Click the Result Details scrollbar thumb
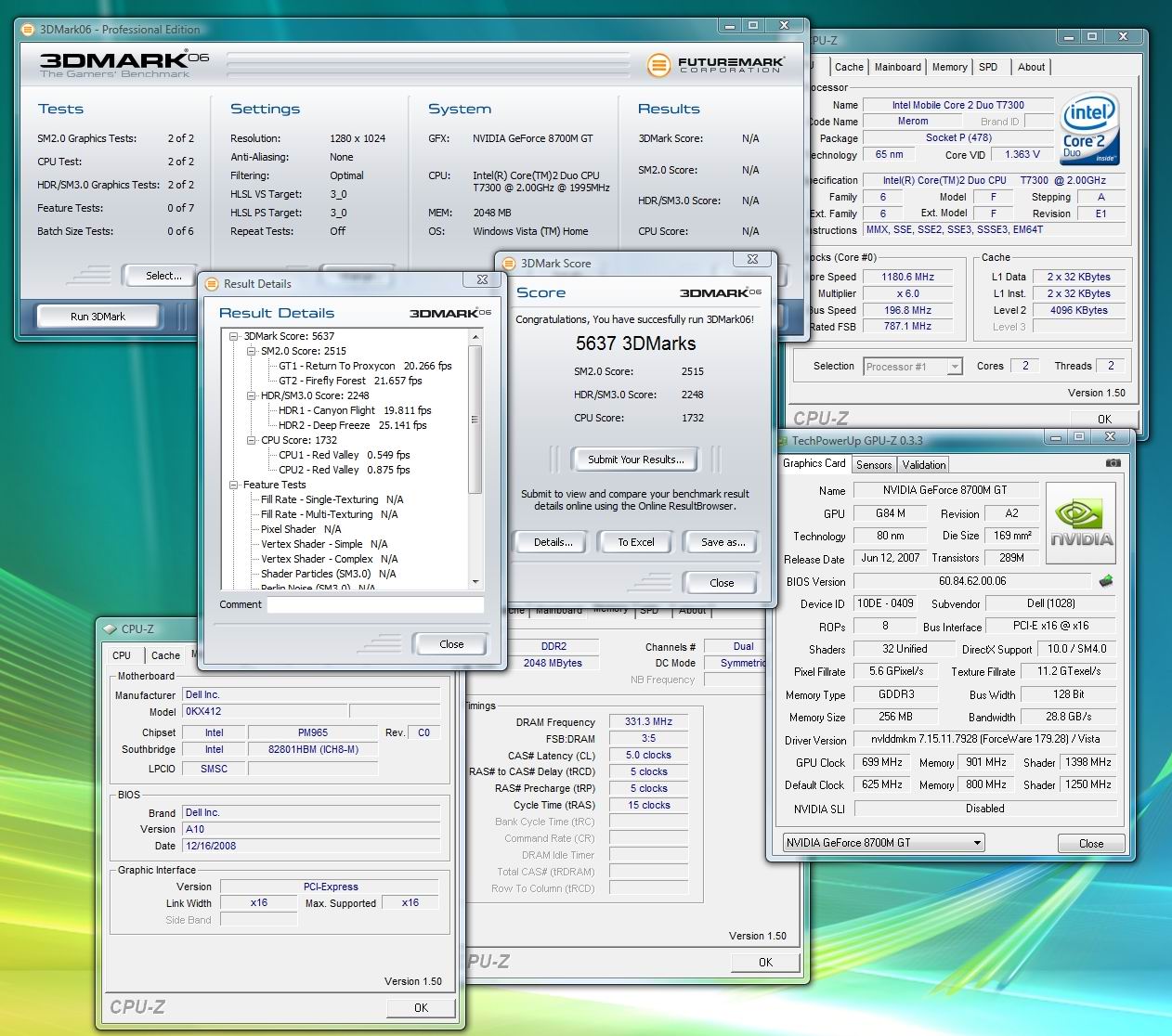This screenshot has width=1172, height=1036. click(x=475, y=420)
